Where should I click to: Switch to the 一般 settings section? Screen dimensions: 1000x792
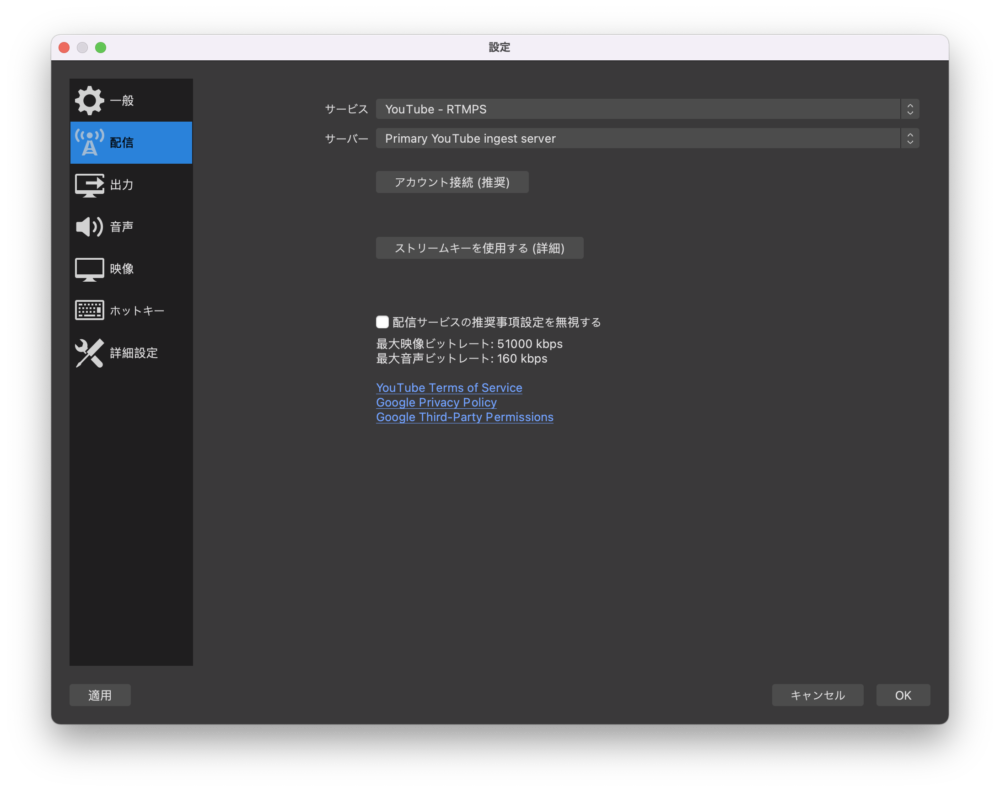pyautogui.click(x=131, y=100)
